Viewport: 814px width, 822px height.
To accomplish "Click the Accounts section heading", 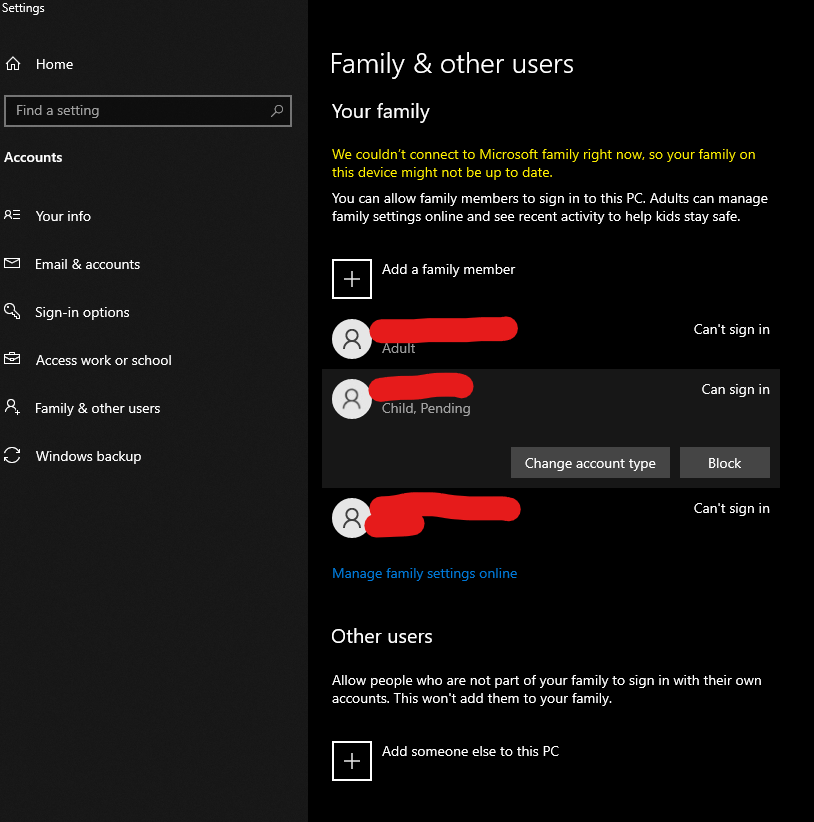I will point(33,157).
